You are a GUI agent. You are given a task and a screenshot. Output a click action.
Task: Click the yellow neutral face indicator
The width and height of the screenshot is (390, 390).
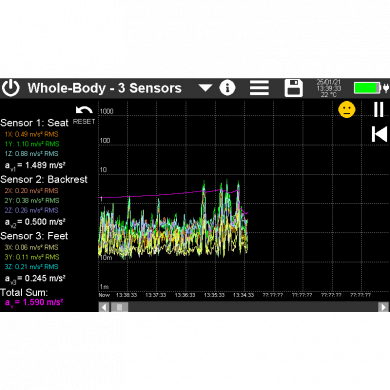347,109
